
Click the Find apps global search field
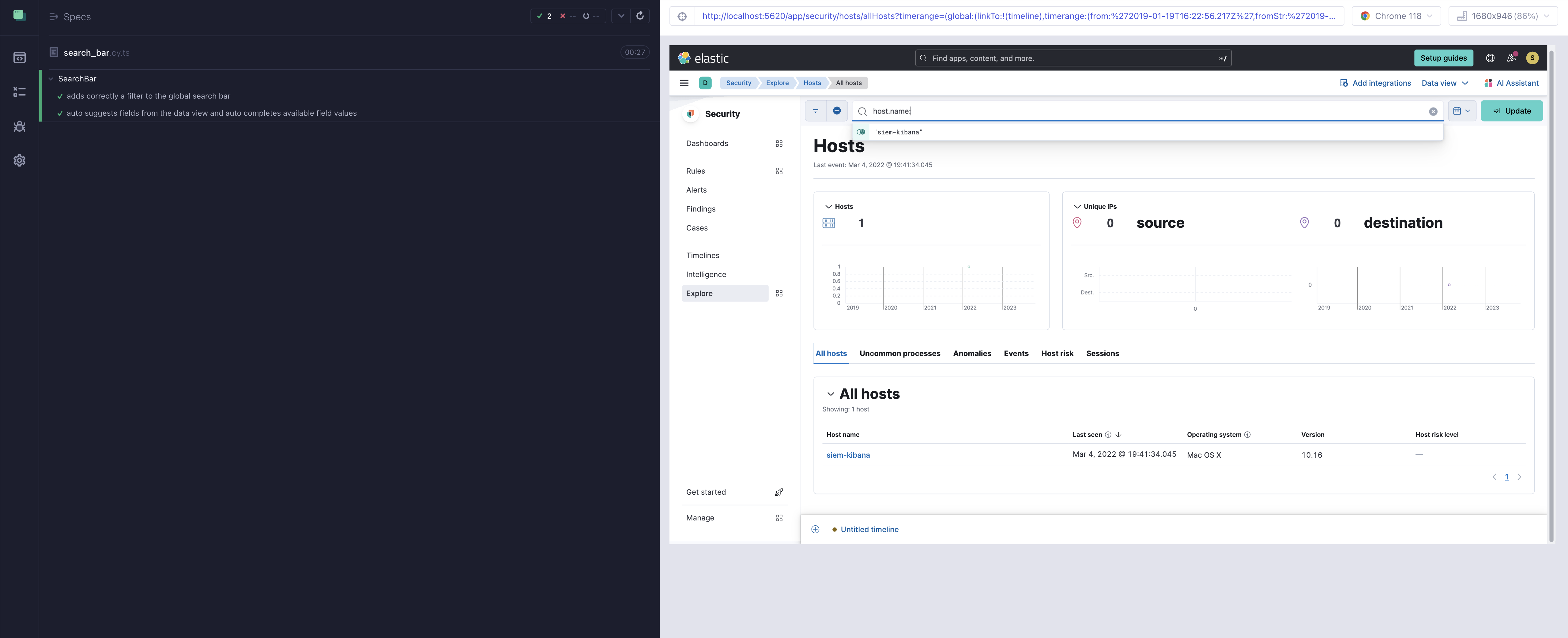point(1072,58)
